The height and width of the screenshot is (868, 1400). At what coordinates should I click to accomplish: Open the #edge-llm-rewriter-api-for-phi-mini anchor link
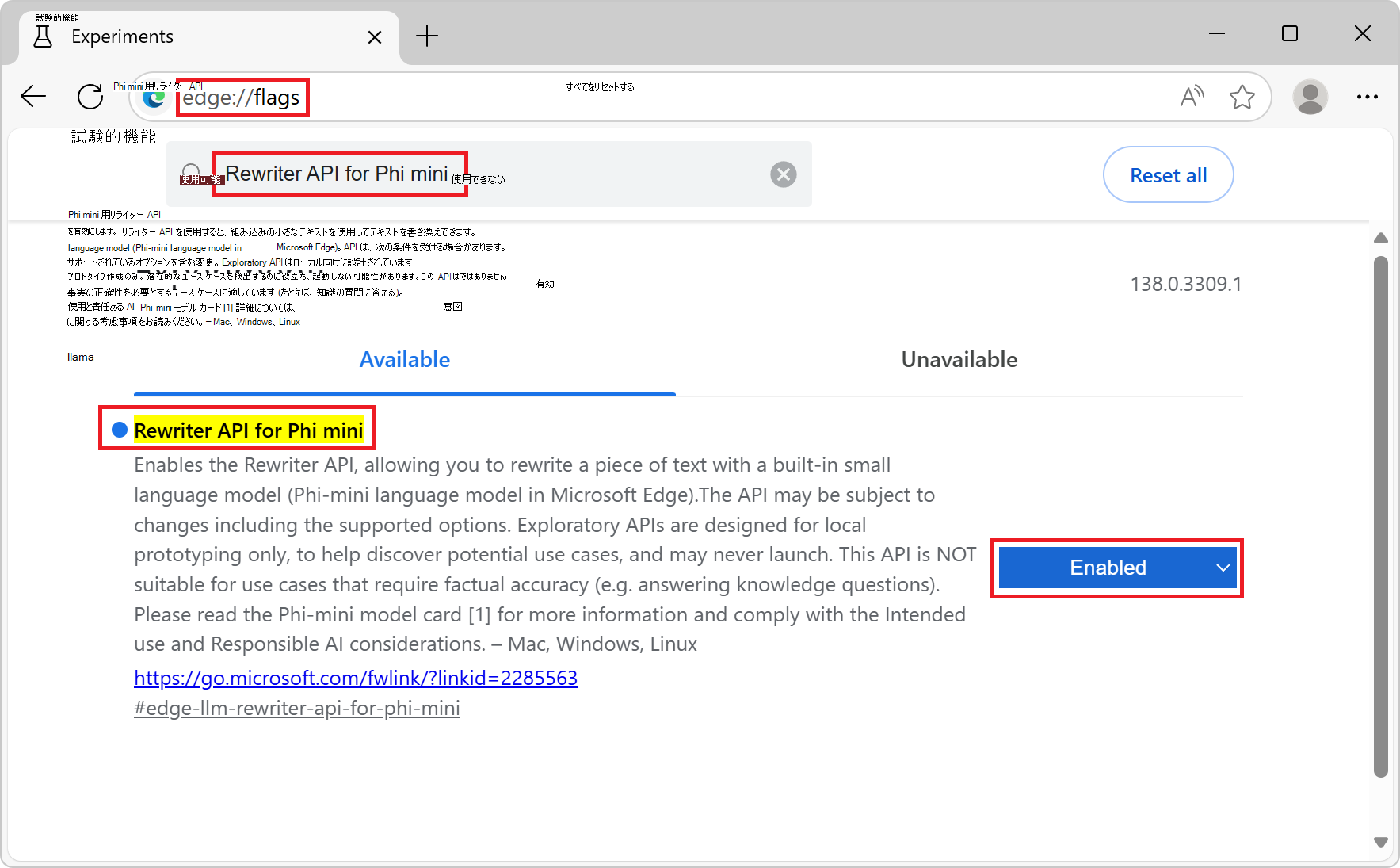(297, 708)
